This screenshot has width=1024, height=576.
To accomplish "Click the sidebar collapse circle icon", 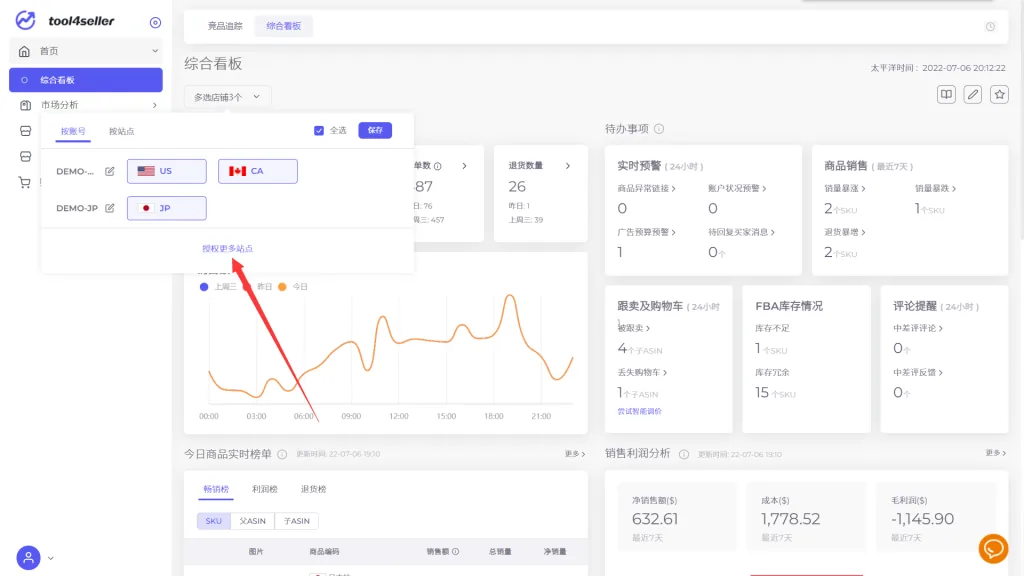I will (155, 22).
